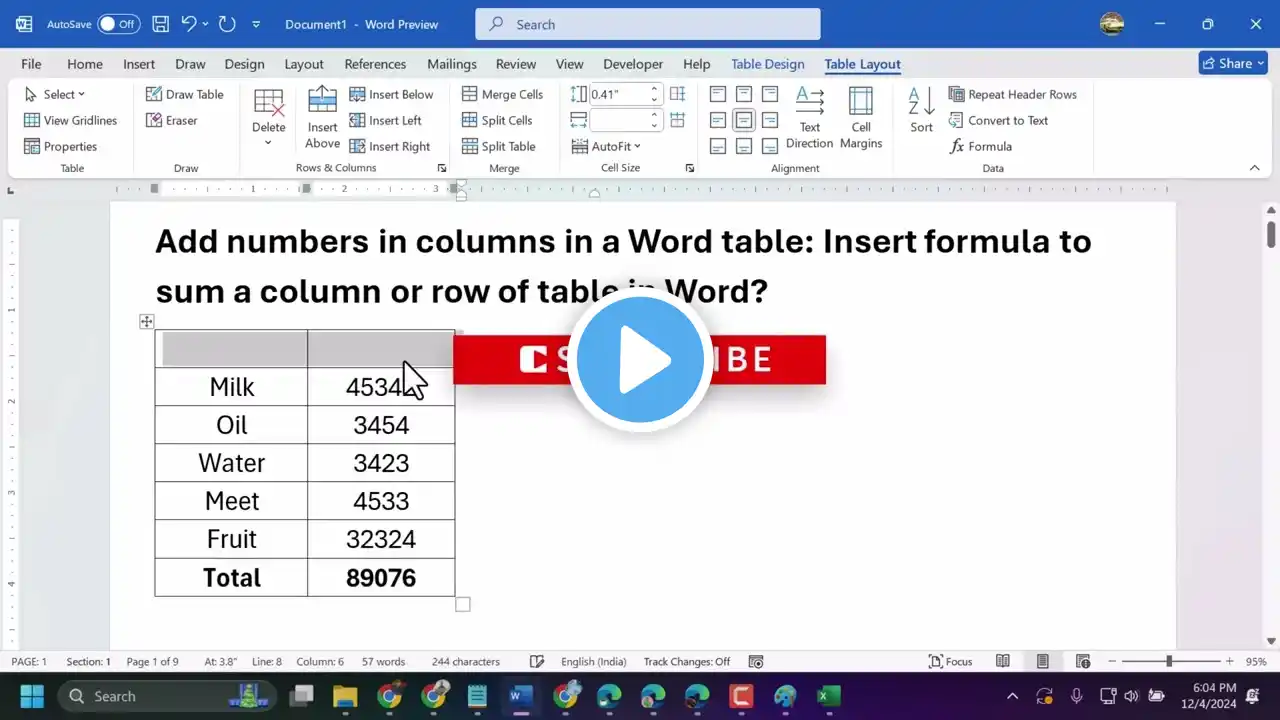
Task: Open word count via 57 words
Action: 383,662
